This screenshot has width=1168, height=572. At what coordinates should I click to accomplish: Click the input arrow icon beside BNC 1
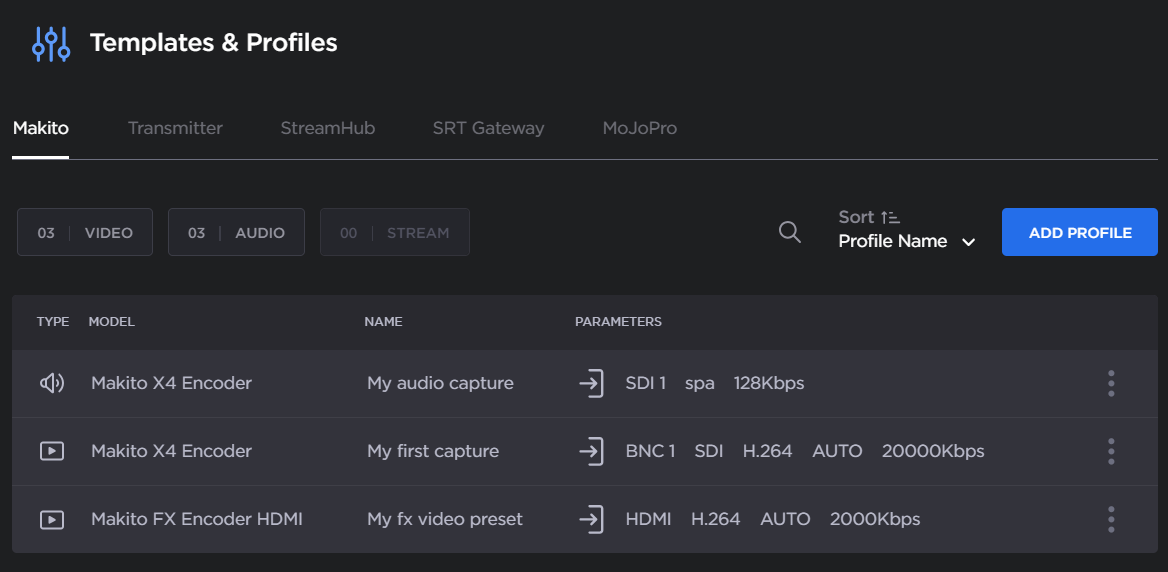tap(591, 451)
